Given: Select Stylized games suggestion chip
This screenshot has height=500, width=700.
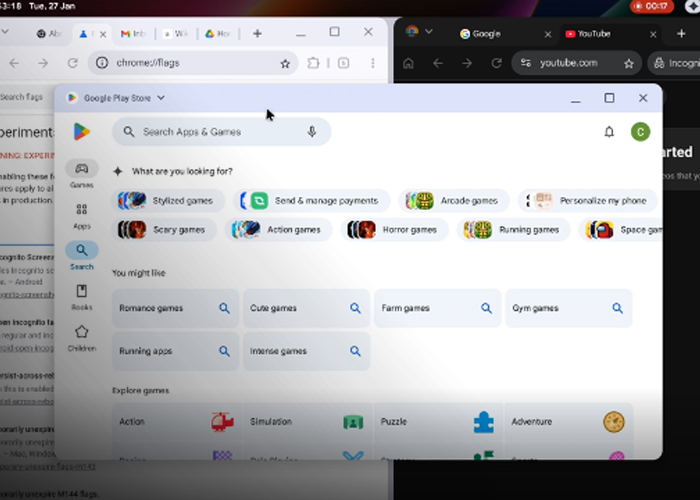Looking at the screenshot, I should (168, 201).
